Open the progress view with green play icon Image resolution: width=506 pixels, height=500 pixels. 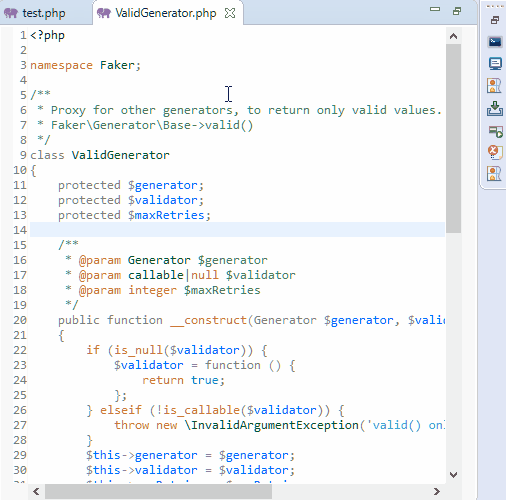tap(495, 132)
